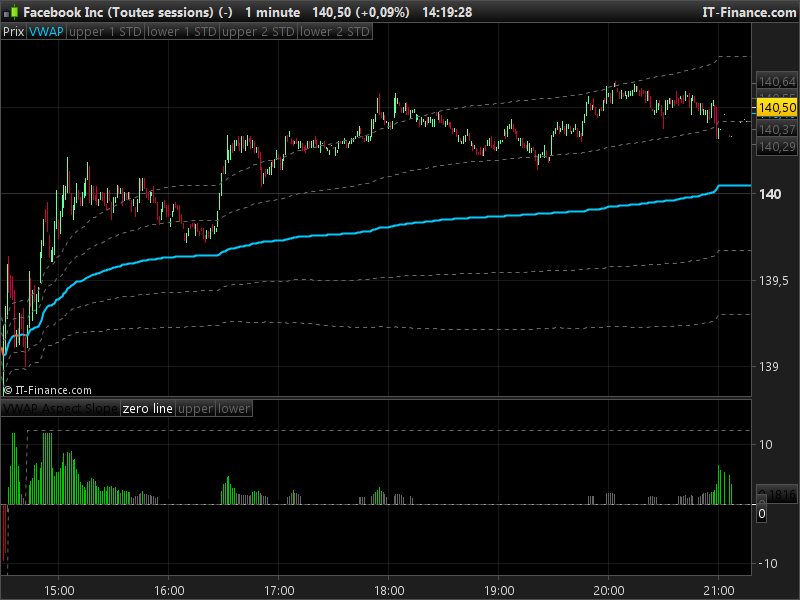Screen dimensions: 800x600
Task: Click the 20:00 time axis label
Action: (609, 591)
